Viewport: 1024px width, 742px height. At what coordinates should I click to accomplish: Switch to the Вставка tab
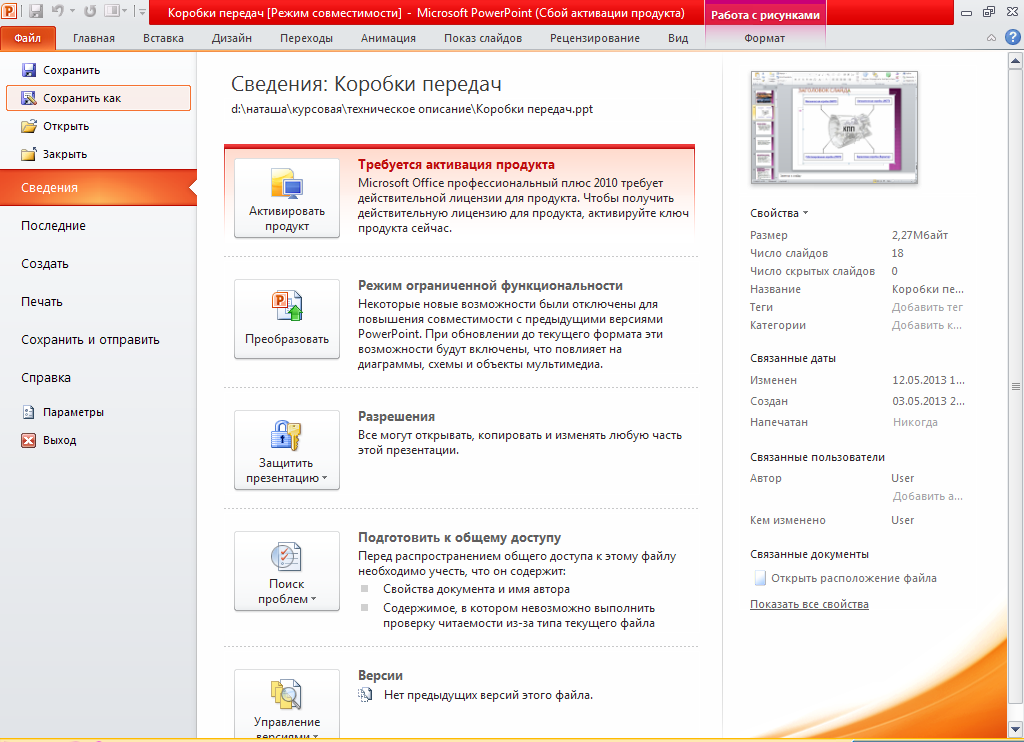163,38
